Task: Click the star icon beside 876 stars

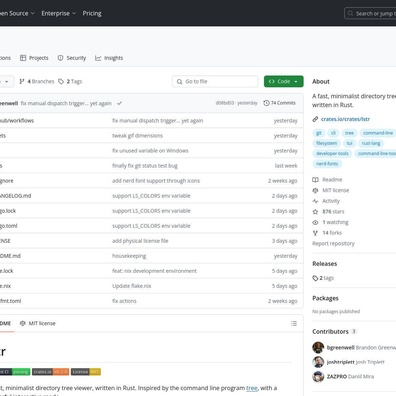Action: point(315,212)
